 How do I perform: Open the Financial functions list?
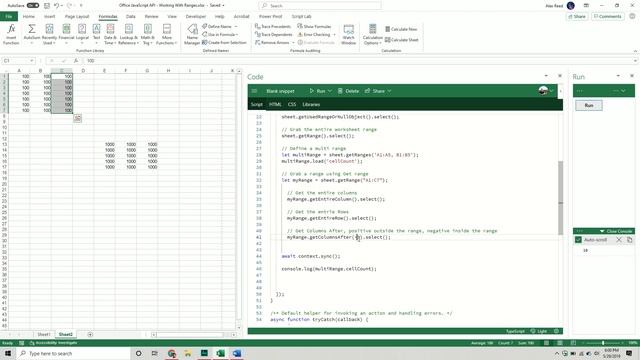click(66, 34)
